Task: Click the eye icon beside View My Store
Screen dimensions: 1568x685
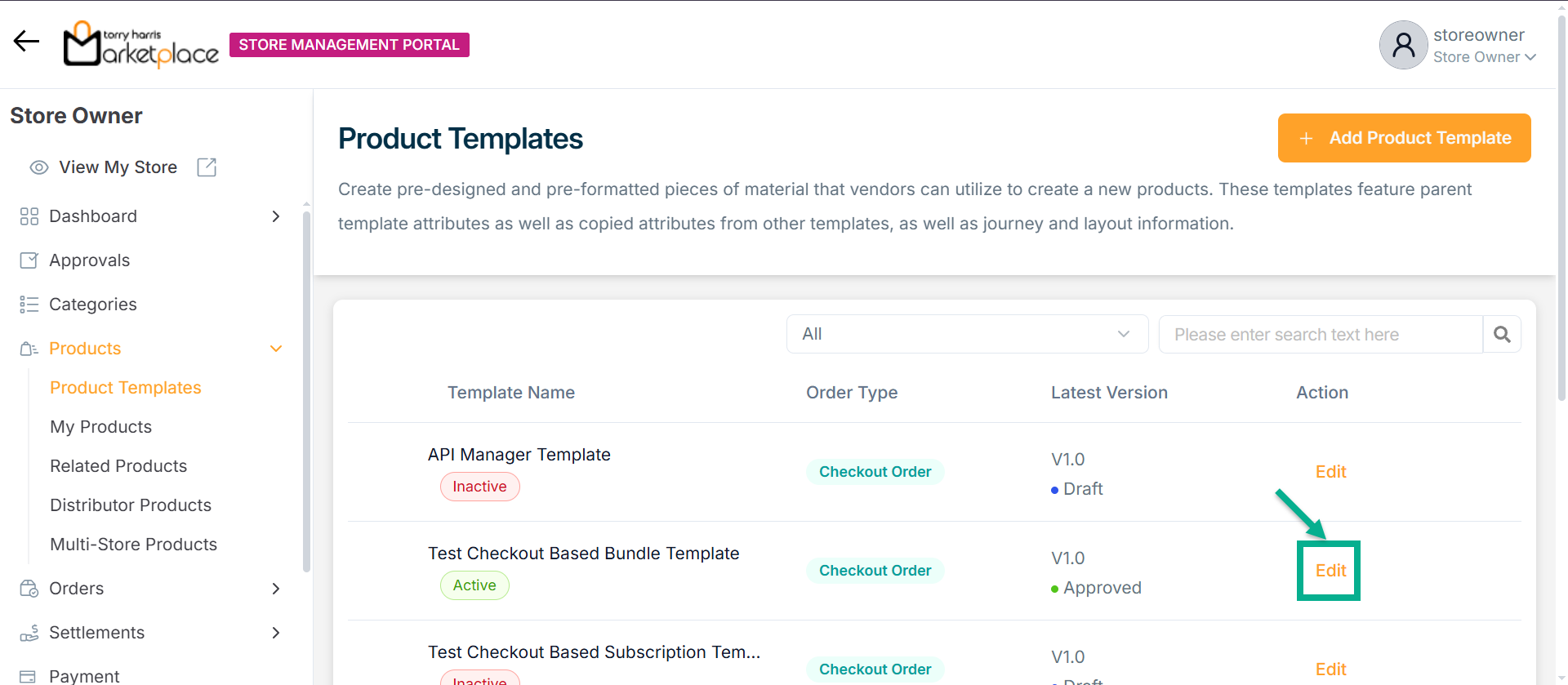Action: tap(39, 167)
